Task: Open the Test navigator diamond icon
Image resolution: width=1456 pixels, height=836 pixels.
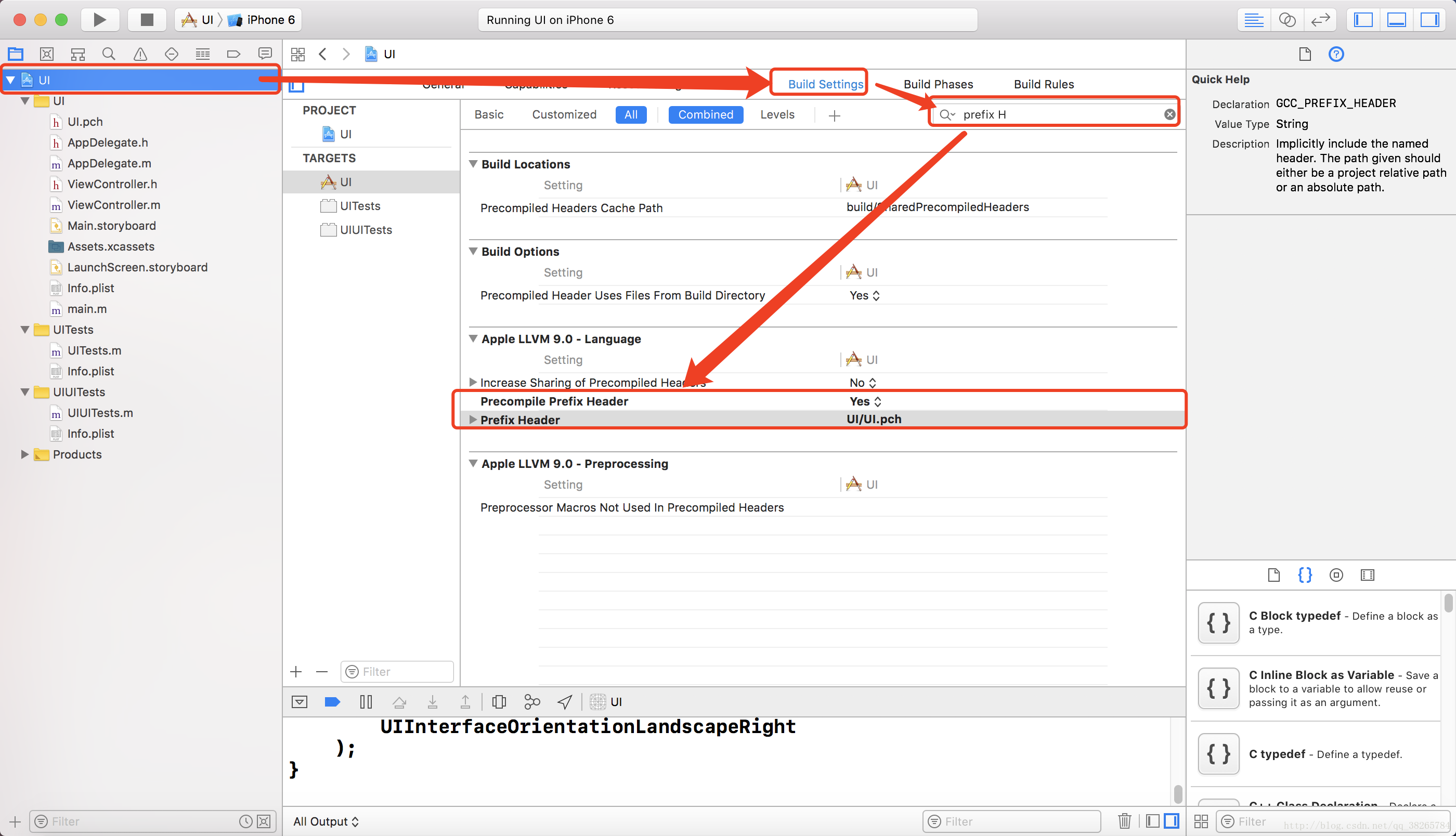Action: (171, 54)
